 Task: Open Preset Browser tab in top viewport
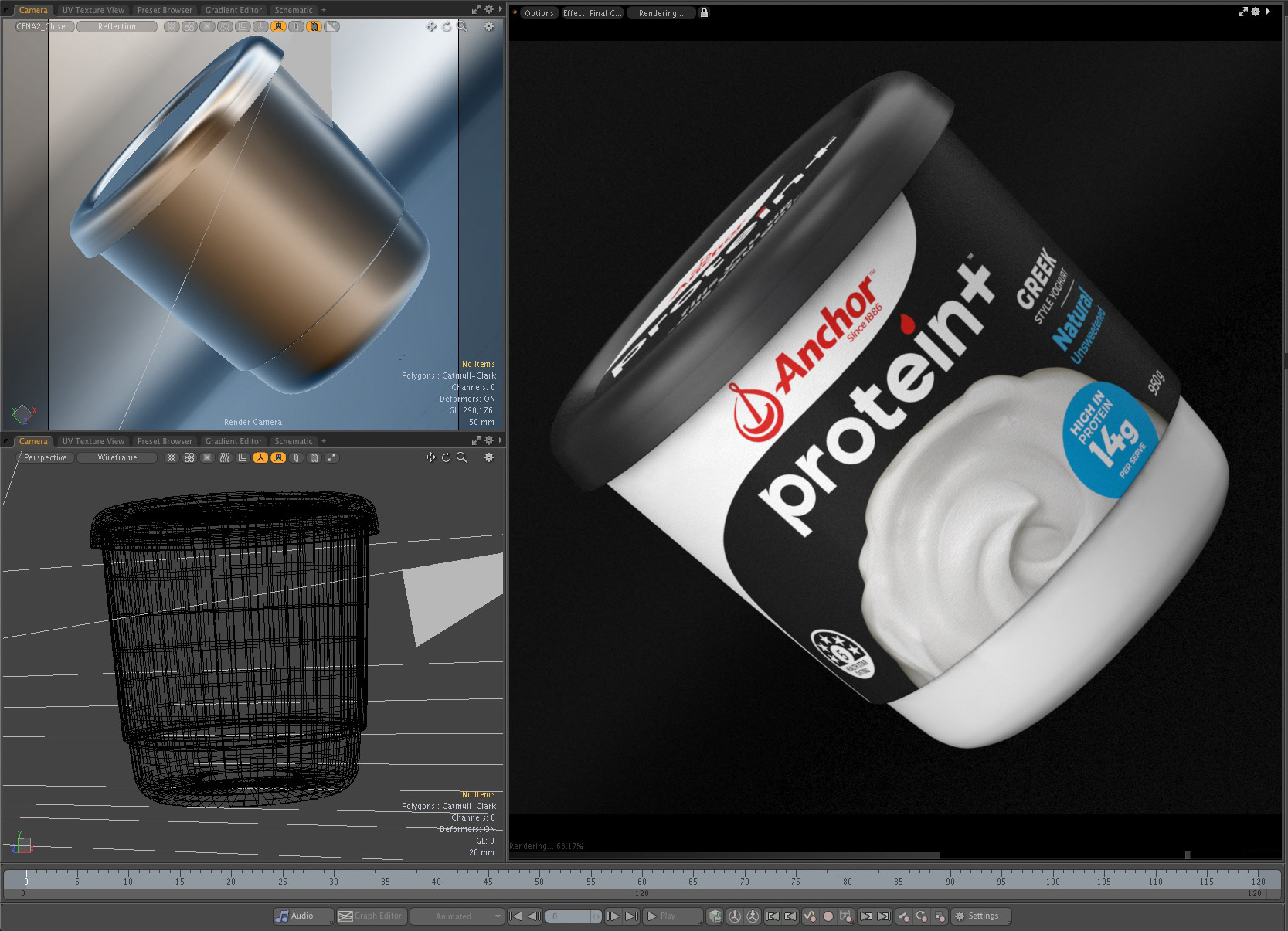click(x=165, y=10)
